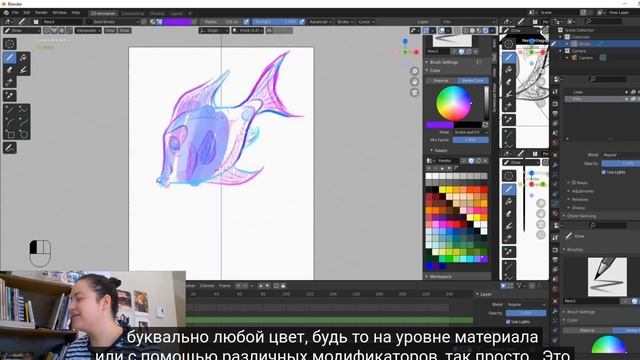
Task: Unlink the Pencil brush with X icon
Action: [x=476, y=51]
